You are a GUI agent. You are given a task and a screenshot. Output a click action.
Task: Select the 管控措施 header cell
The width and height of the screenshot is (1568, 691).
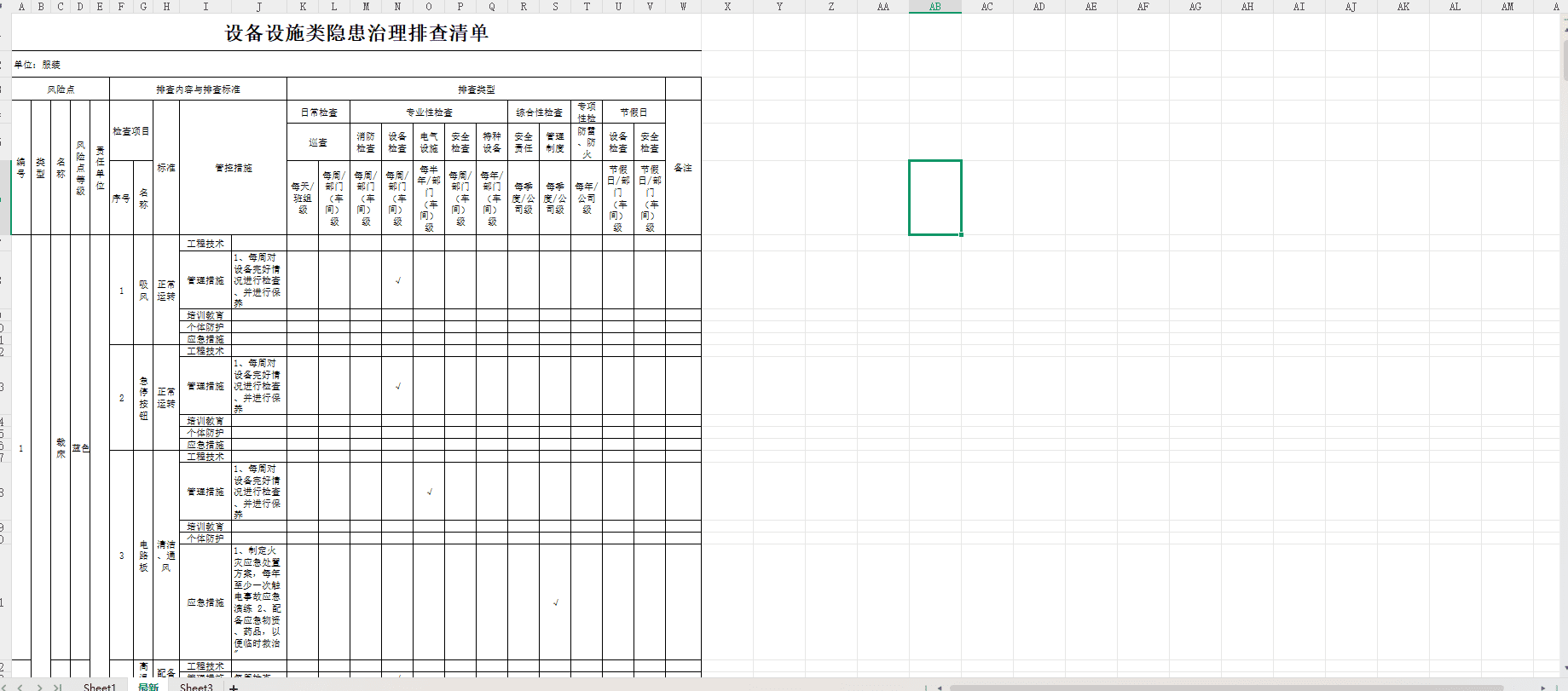233,168
